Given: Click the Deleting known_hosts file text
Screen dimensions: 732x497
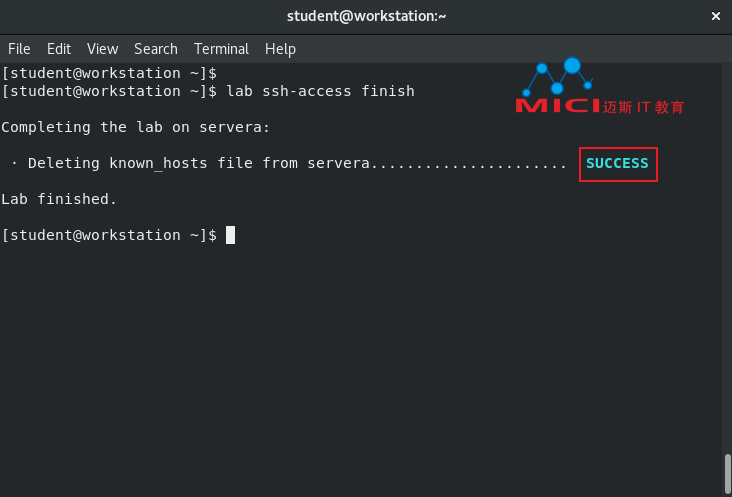Looking at the screenshot, I should coord(140,163).
